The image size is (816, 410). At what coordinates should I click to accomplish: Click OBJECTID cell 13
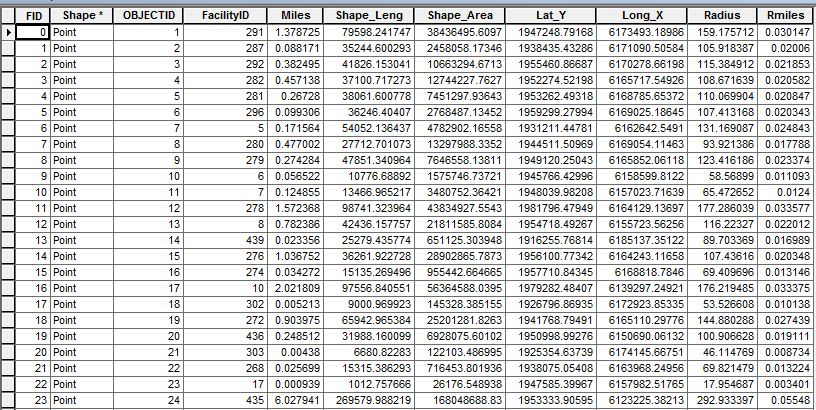pyautogui.click(x=148, y=224)
